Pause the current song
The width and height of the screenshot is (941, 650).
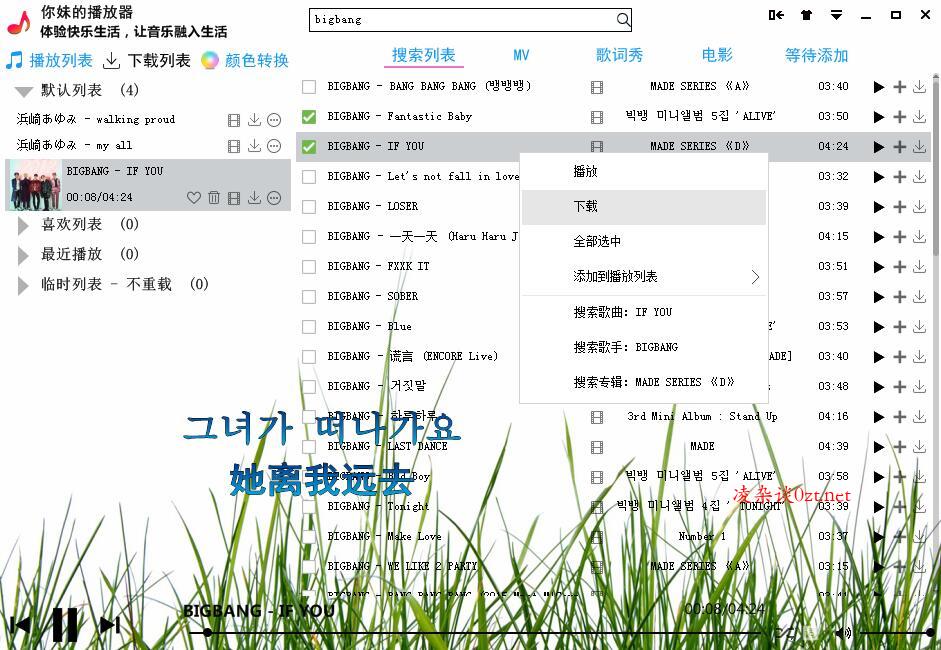(x=65, y=625)
